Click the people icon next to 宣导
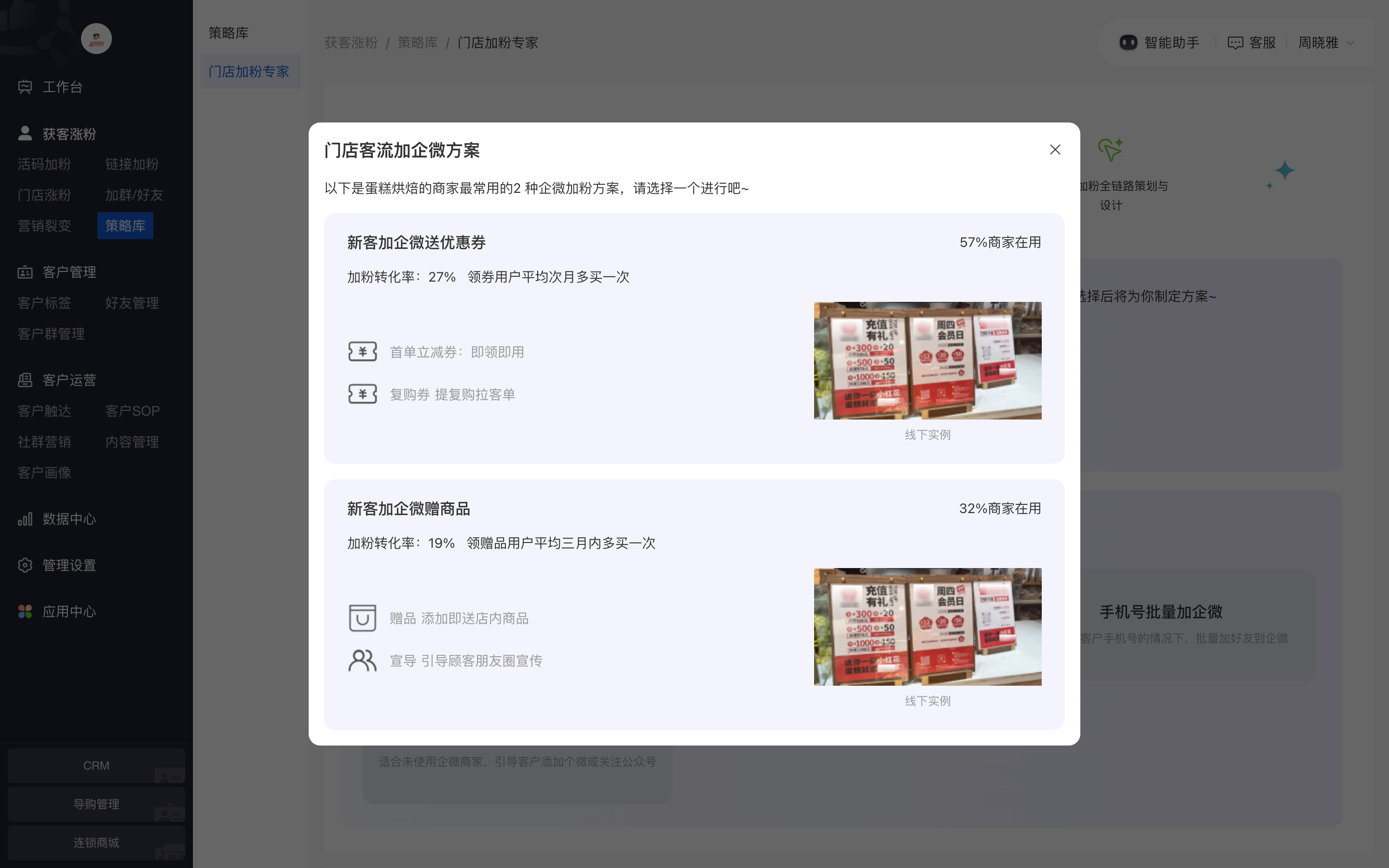 (x=363, y=660)
